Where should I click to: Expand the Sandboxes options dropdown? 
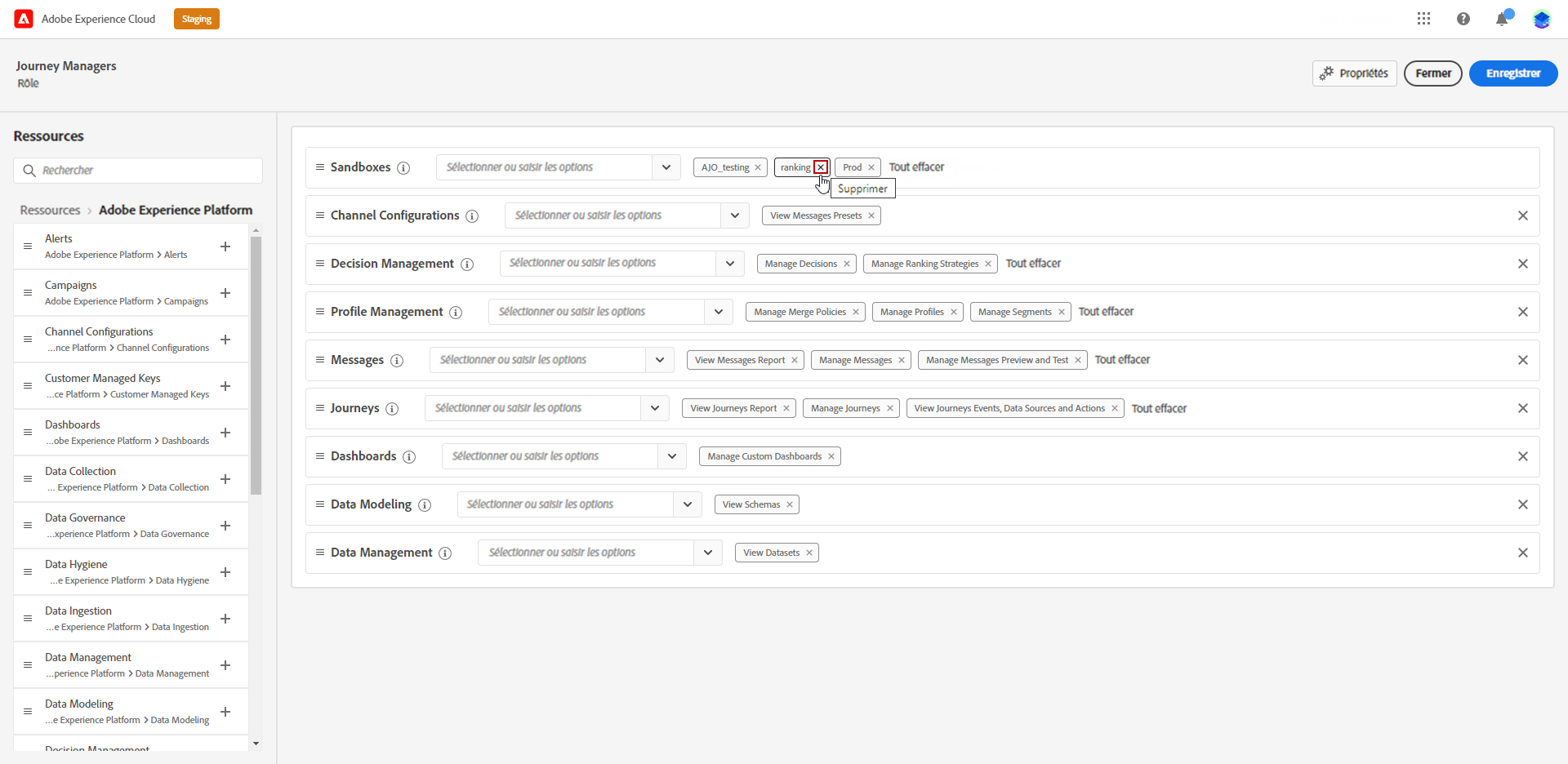(x=666, y=167)
